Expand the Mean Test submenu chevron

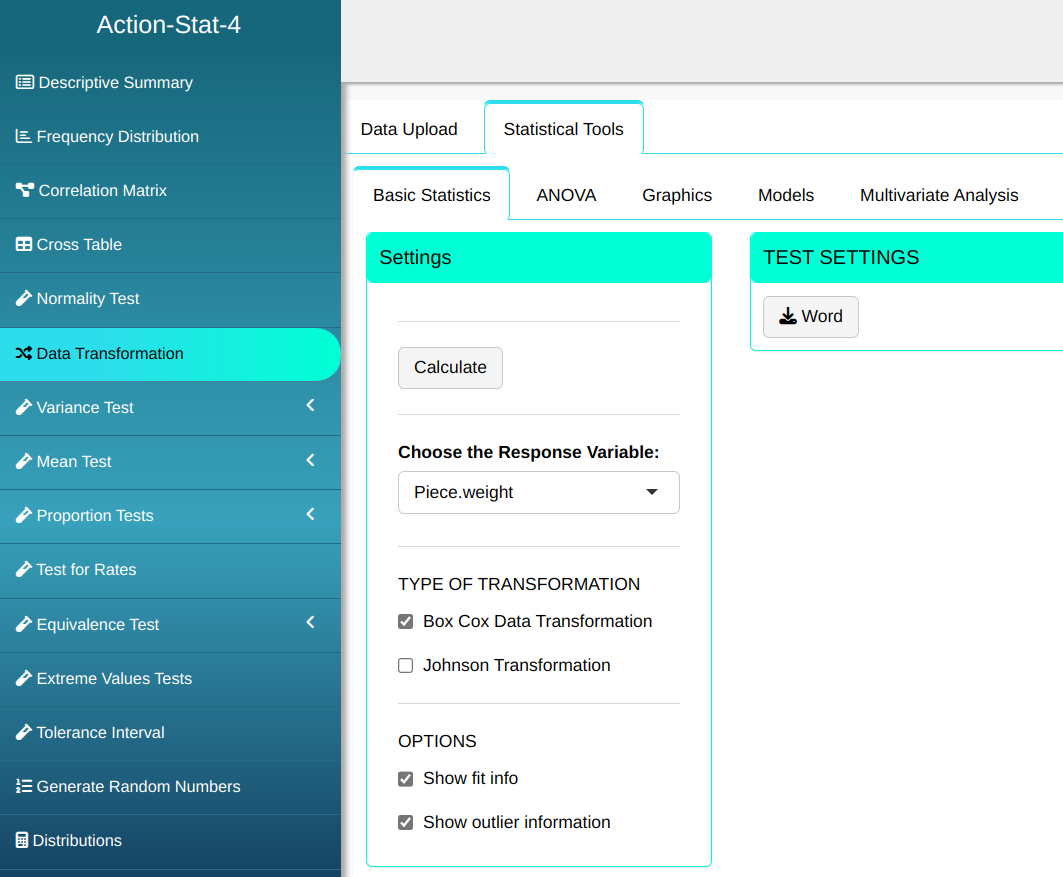click(x=310, y=460)
